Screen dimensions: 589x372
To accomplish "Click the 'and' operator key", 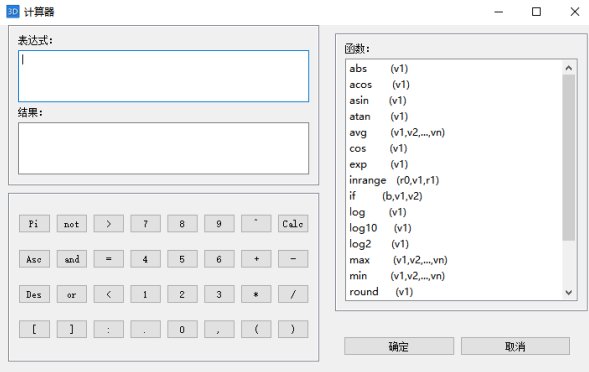I will tap(72, 259).
